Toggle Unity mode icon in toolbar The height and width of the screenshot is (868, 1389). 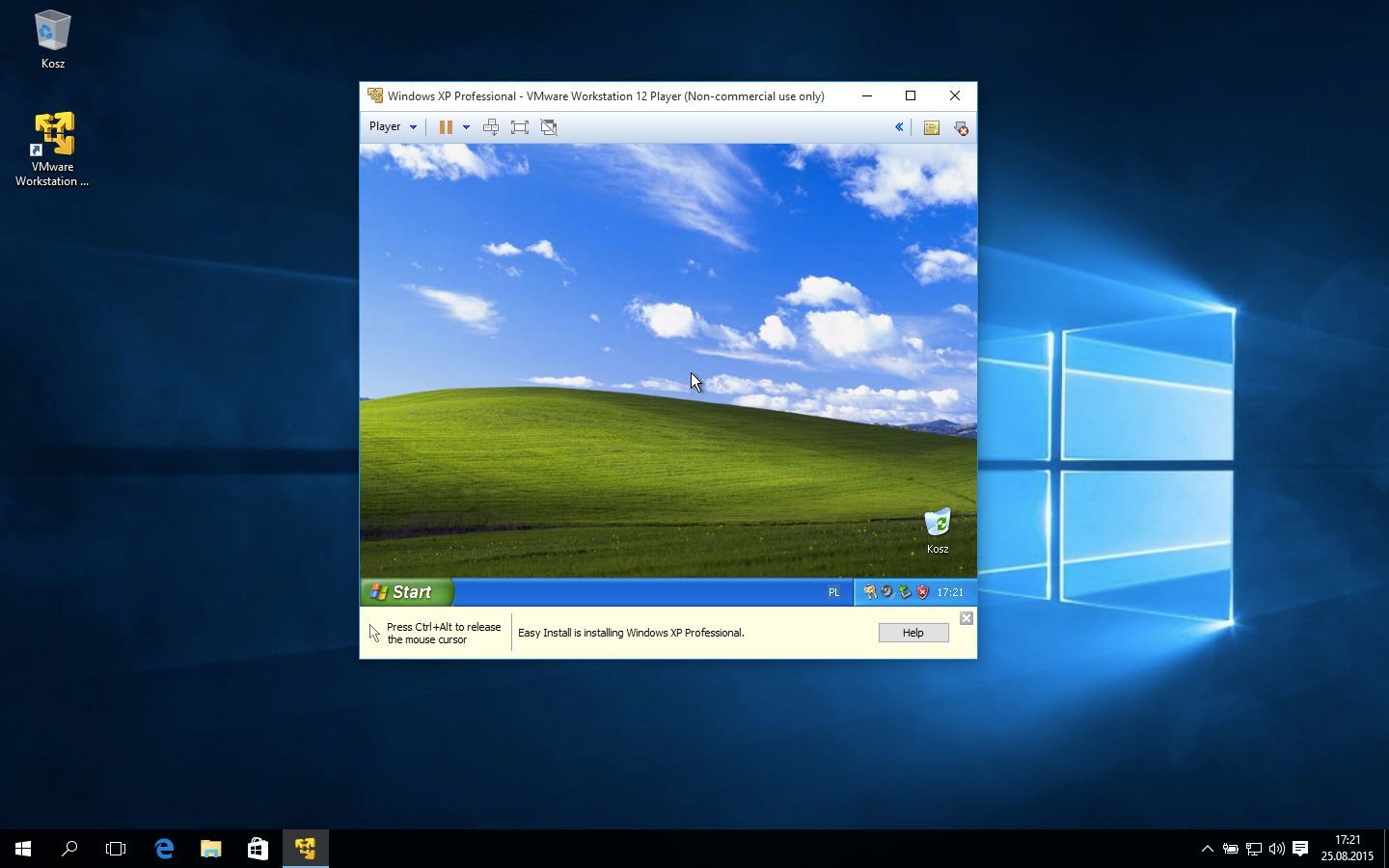click(x=549, y=127)
